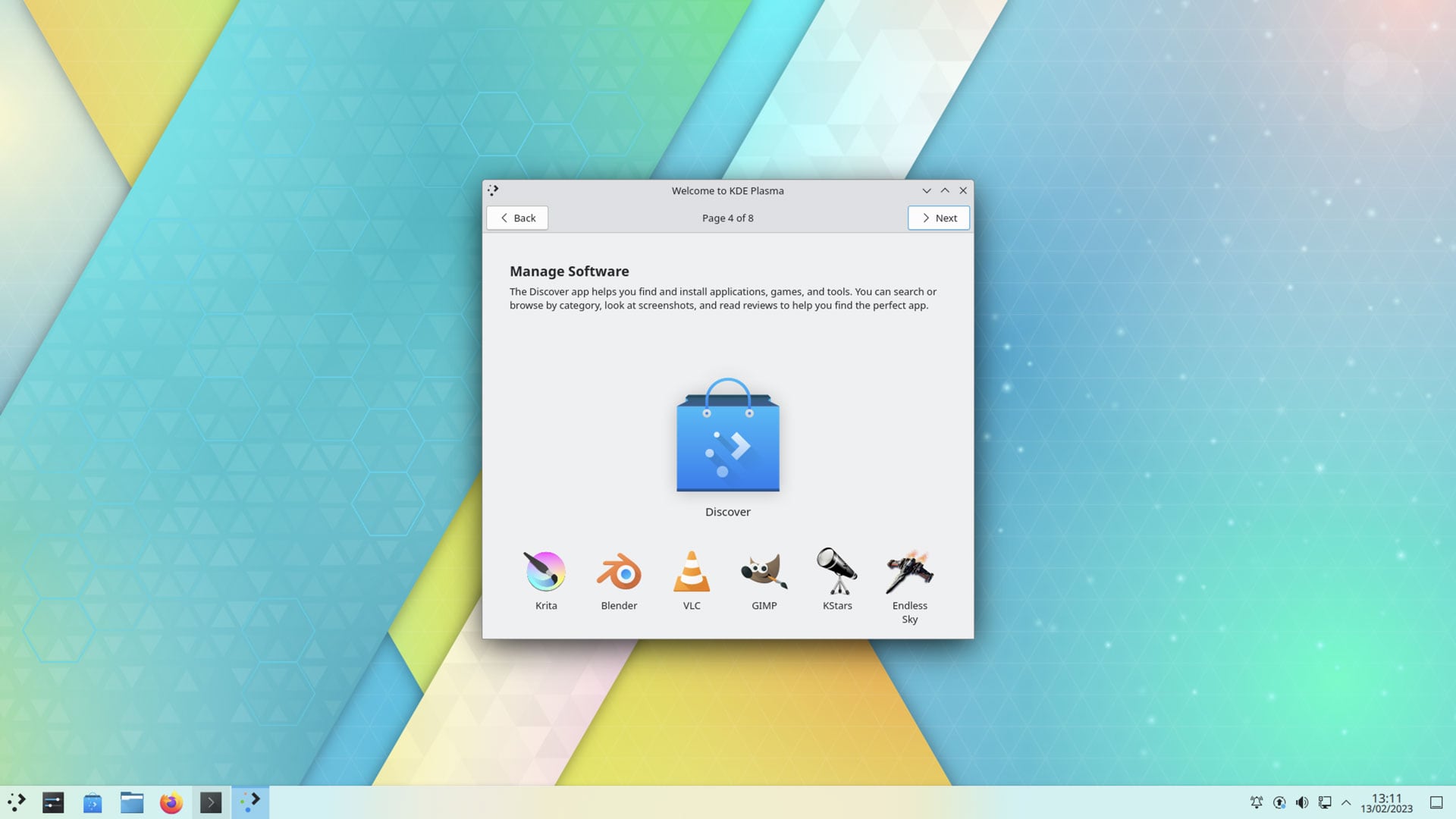Select the Blender app icon

(619, 571)
